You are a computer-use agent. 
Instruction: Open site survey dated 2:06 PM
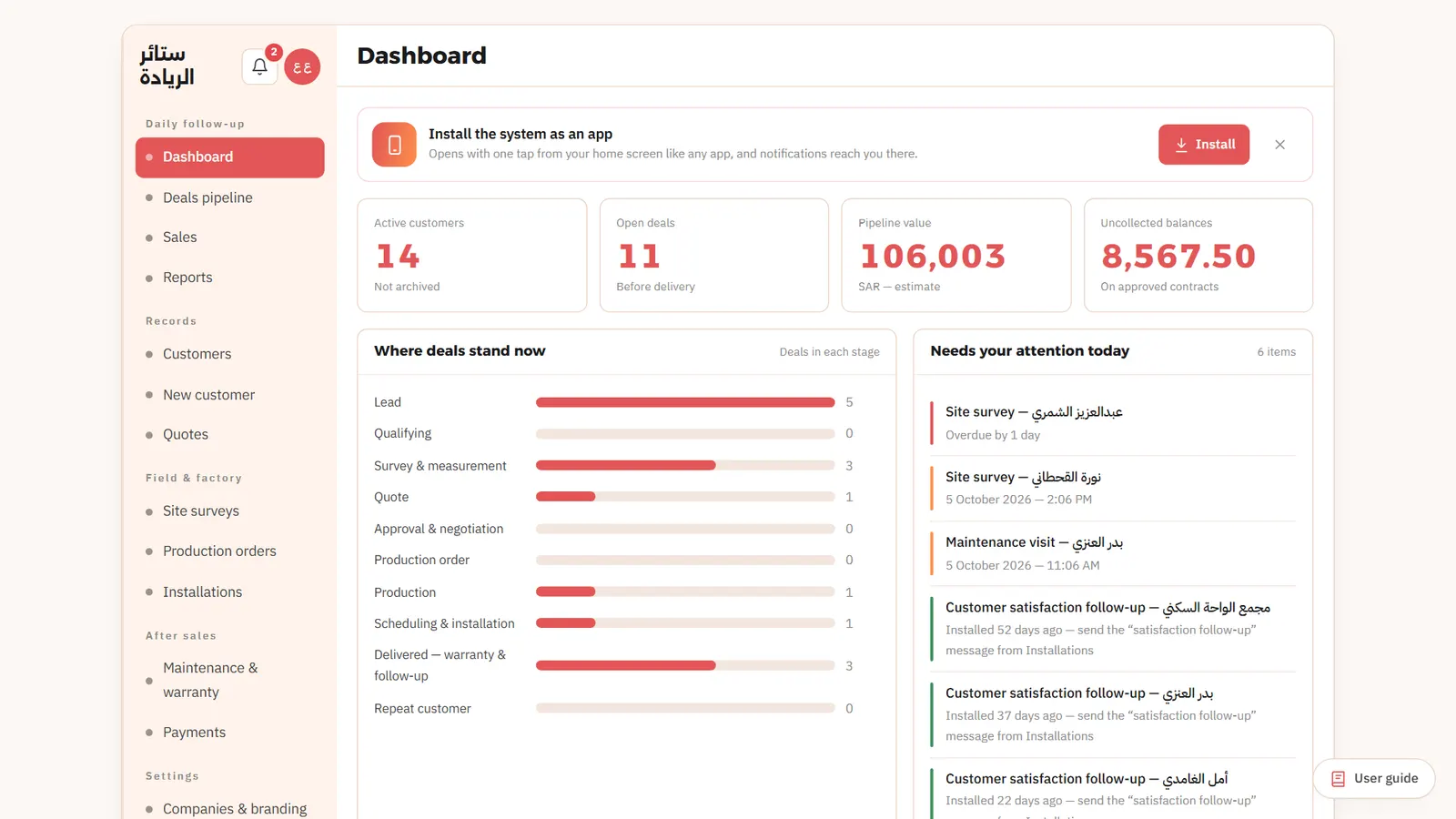1113,489
